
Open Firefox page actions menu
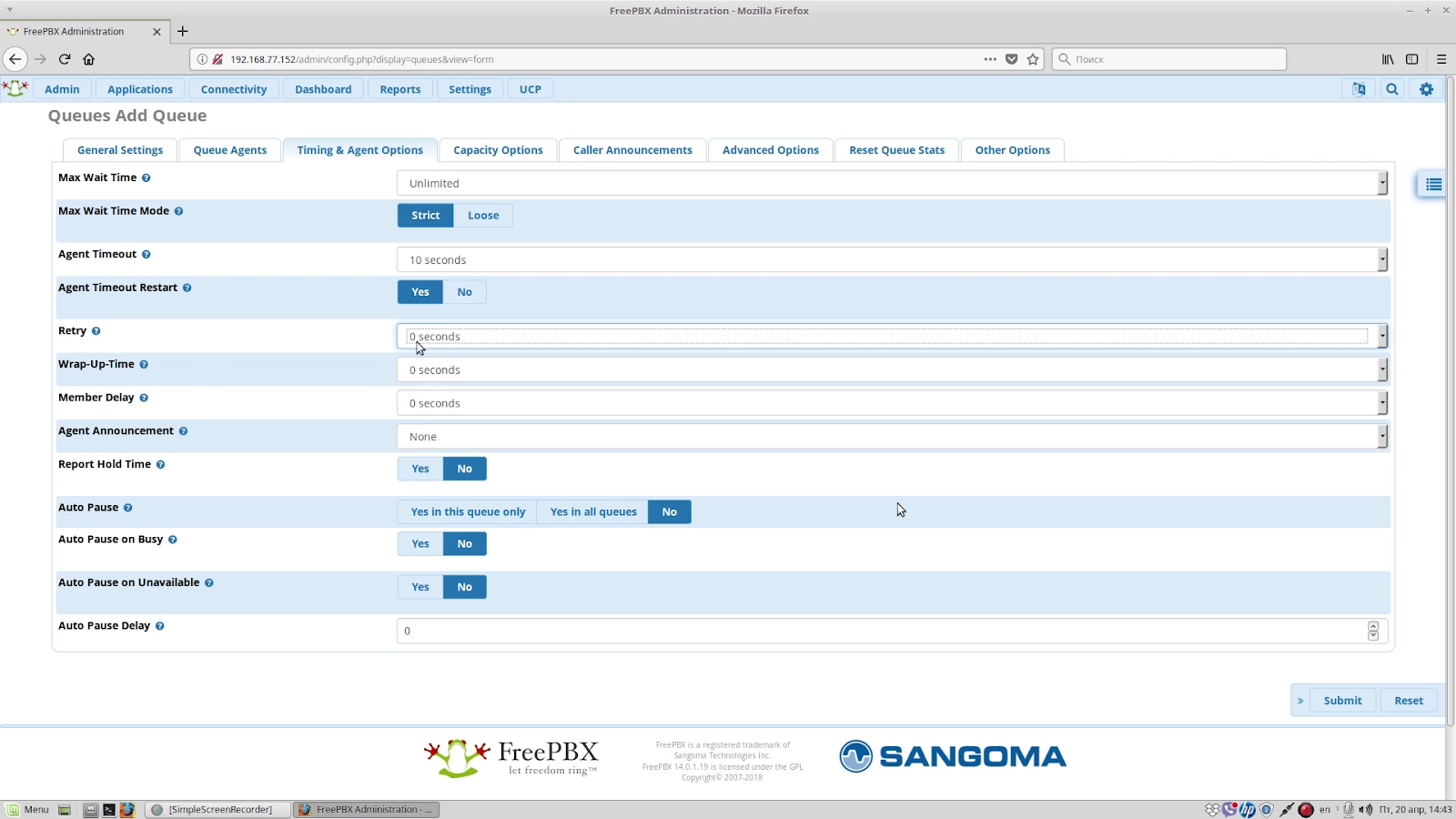click(990, 59)
